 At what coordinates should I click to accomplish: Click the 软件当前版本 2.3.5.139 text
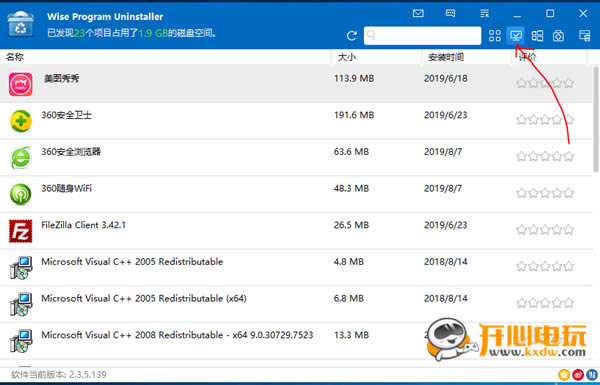pos(59,375)
